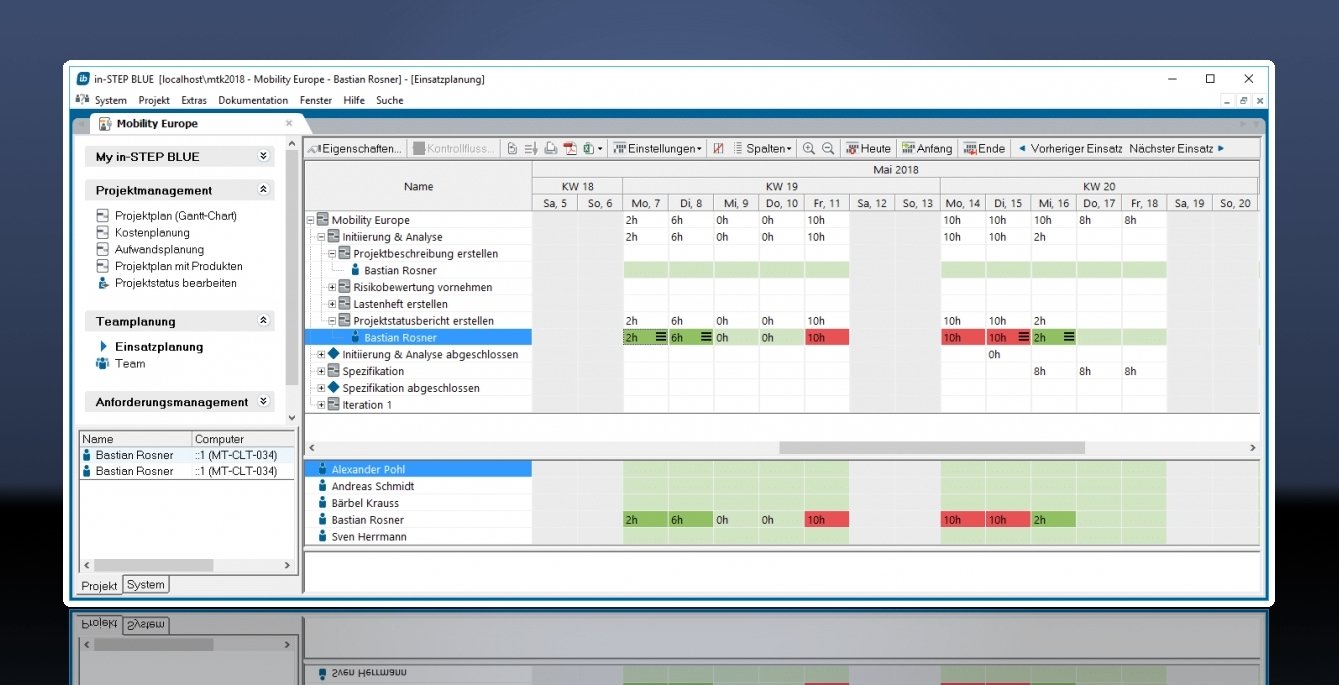The width and height of the screenshot is (1339, 685).
Task: Select Andreas Schmidt in resource list
Action: pyautogui.click(x=418, y=486)
